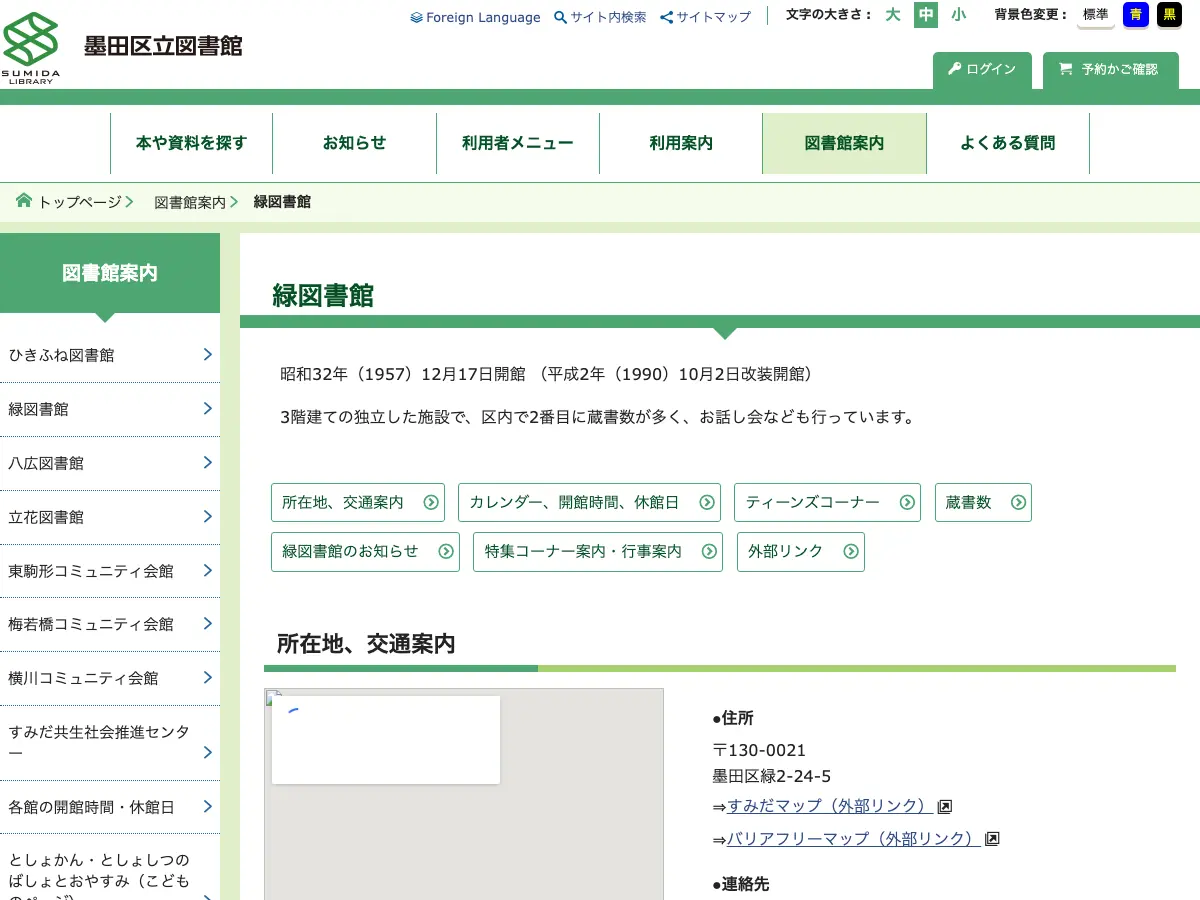This screenshot has height=900, width=1200.
Task: Select blue (青) background color
Action: point(1136,15)
